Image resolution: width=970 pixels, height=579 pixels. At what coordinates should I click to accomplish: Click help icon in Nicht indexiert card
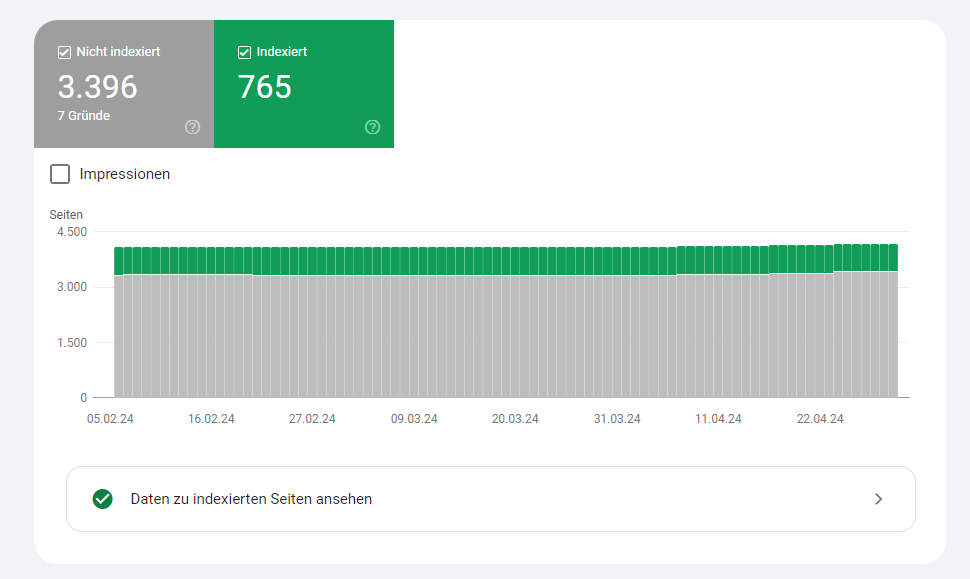(192, 127)
